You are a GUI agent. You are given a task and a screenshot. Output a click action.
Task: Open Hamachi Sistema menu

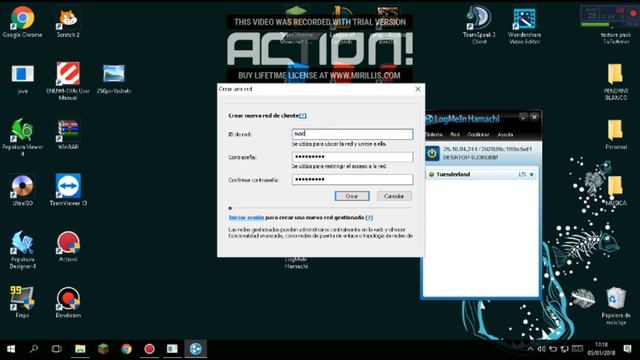[x=434, y=134]
